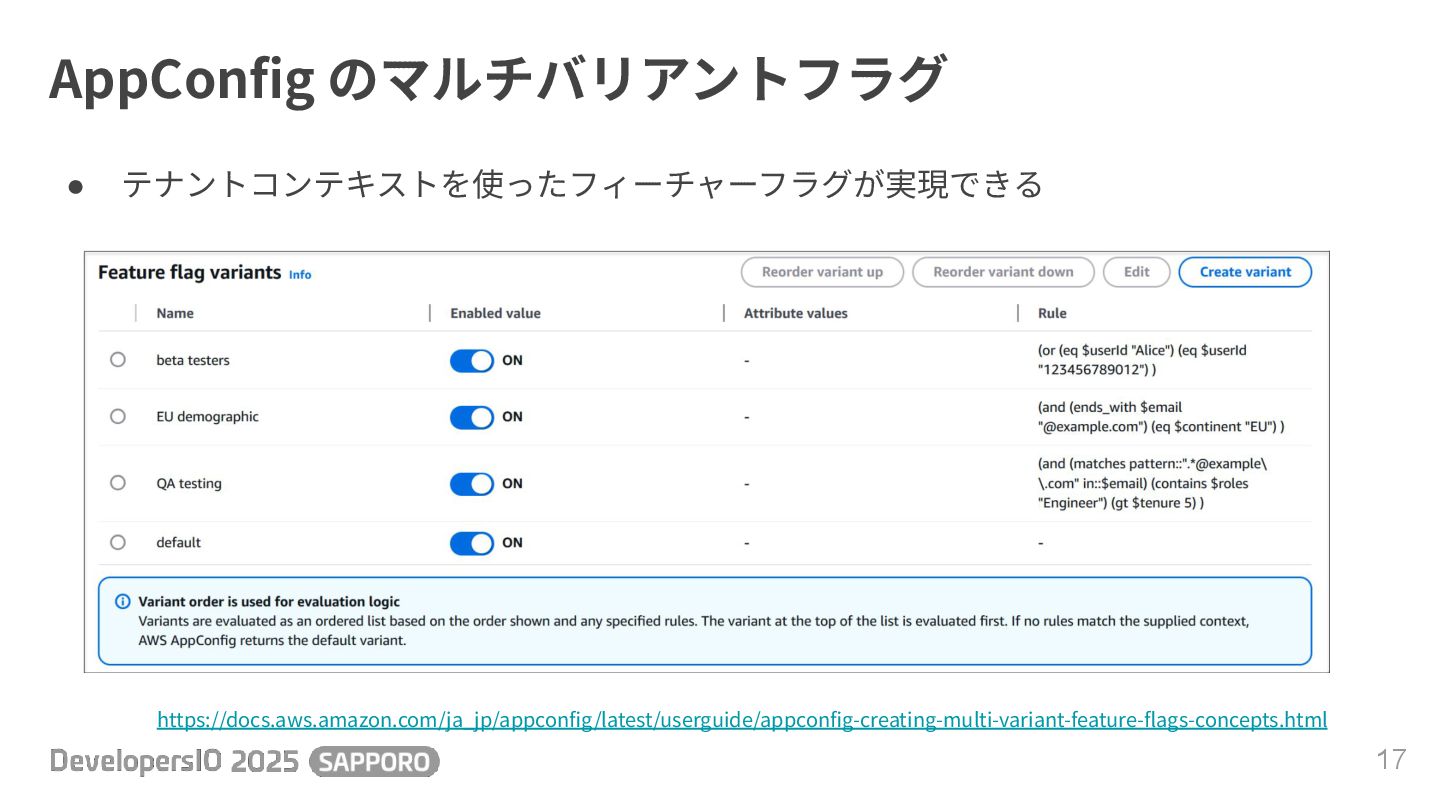Click the EU demographic rule with ends_with $email
1440x810 pixels.
click(x=1161, y=417)
